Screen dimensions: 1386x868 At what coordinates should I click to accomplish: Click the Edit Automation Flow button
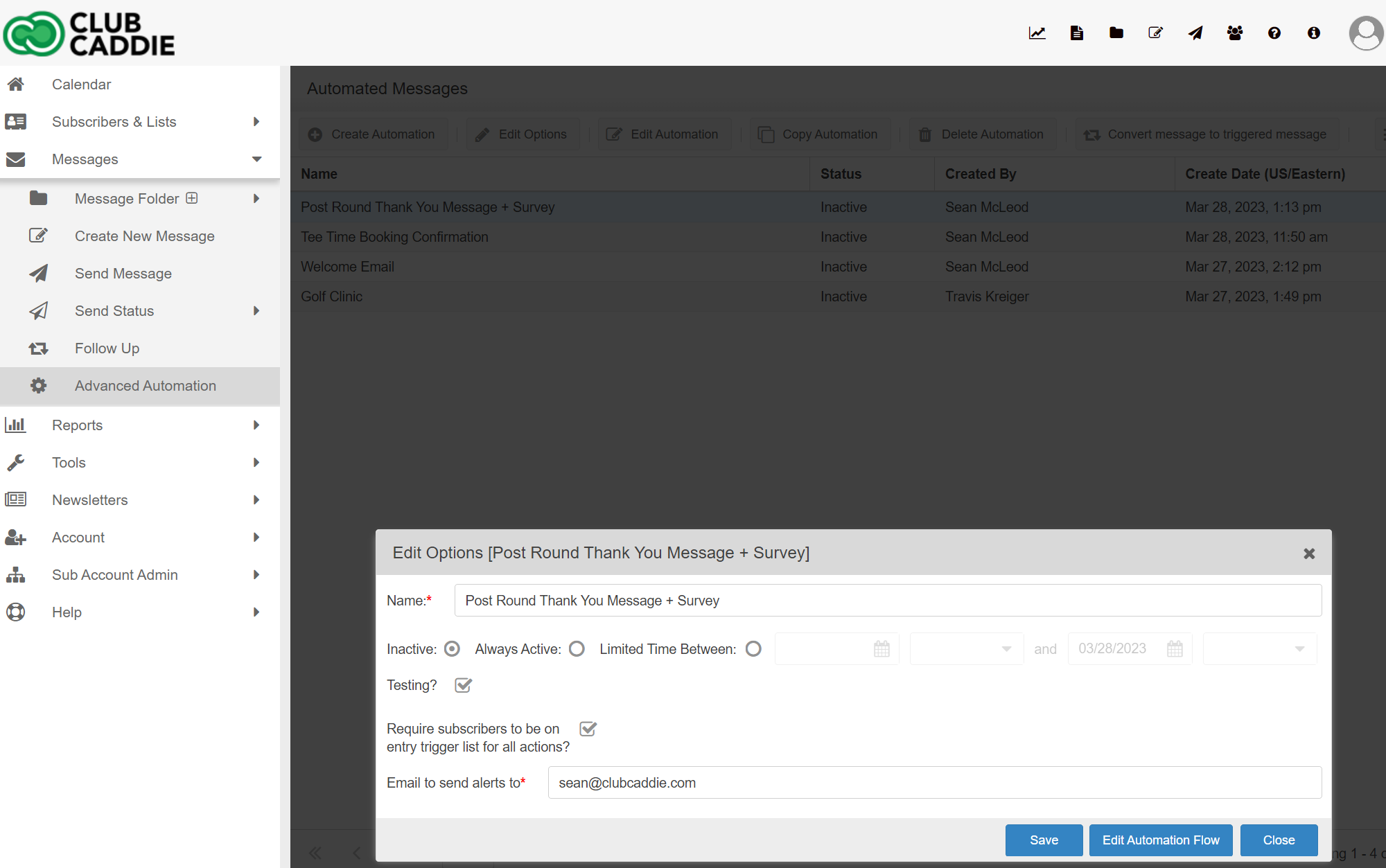pos(1160,840)
